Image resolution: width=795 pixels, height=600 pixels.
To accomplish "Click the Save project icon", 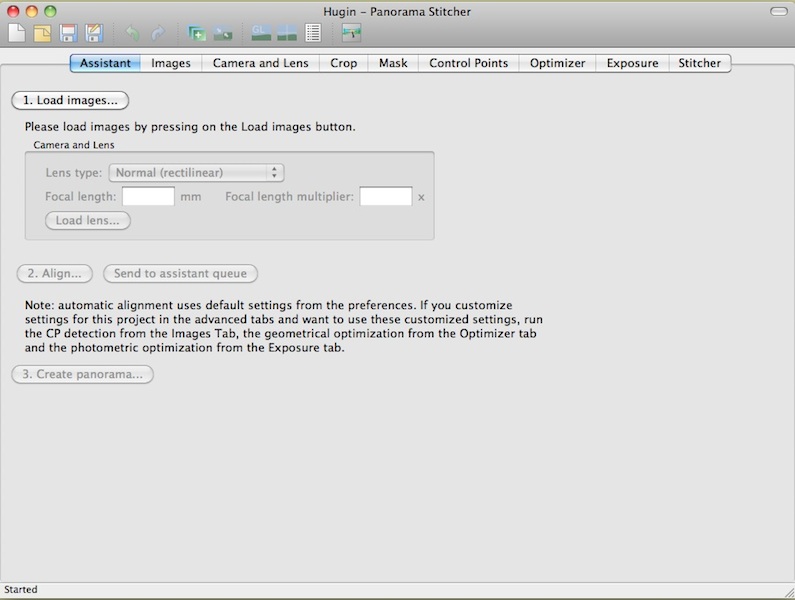I will (68, 33).
